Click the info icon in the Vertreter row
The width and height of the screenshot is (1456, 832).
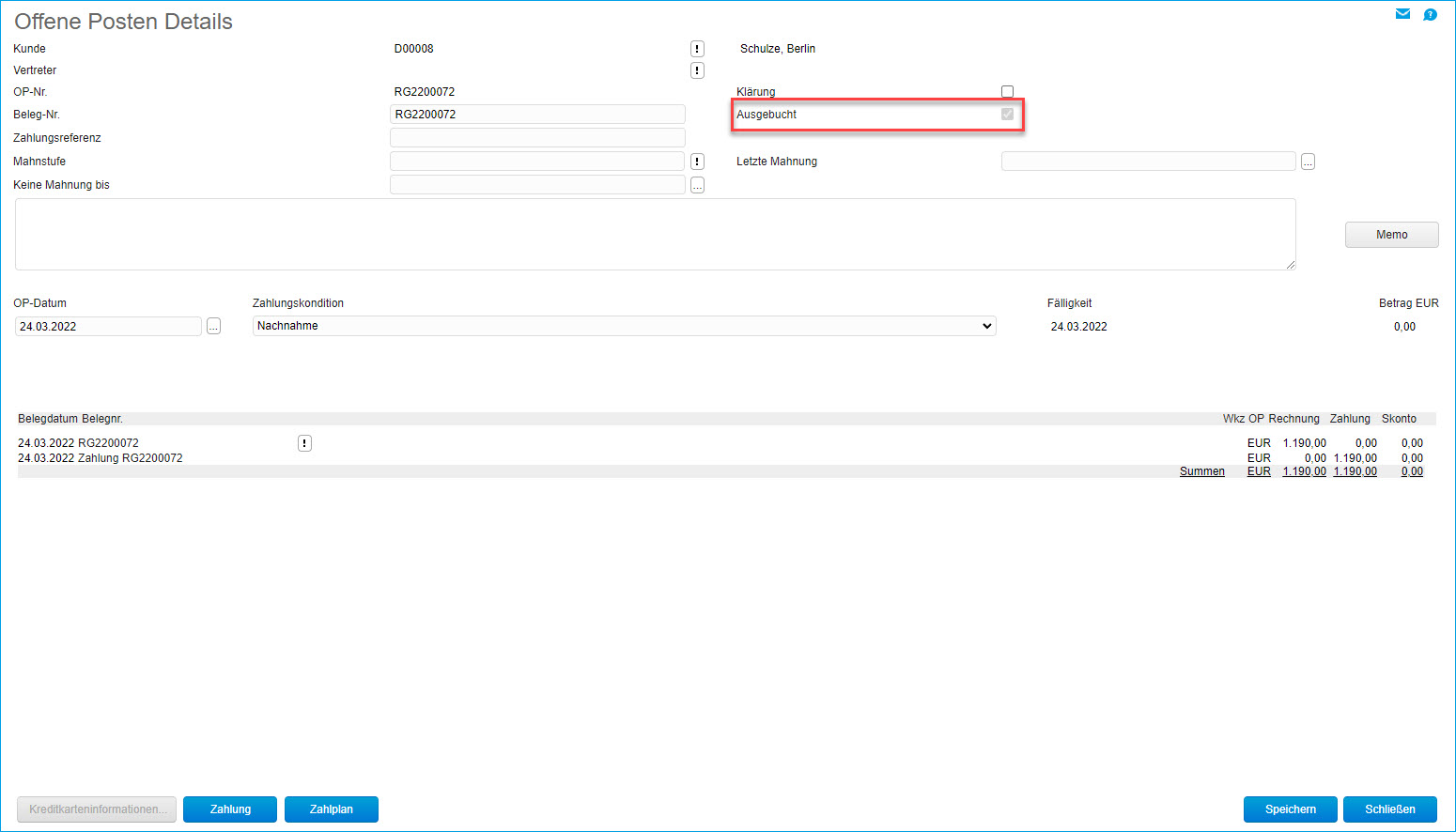(697, 70)
